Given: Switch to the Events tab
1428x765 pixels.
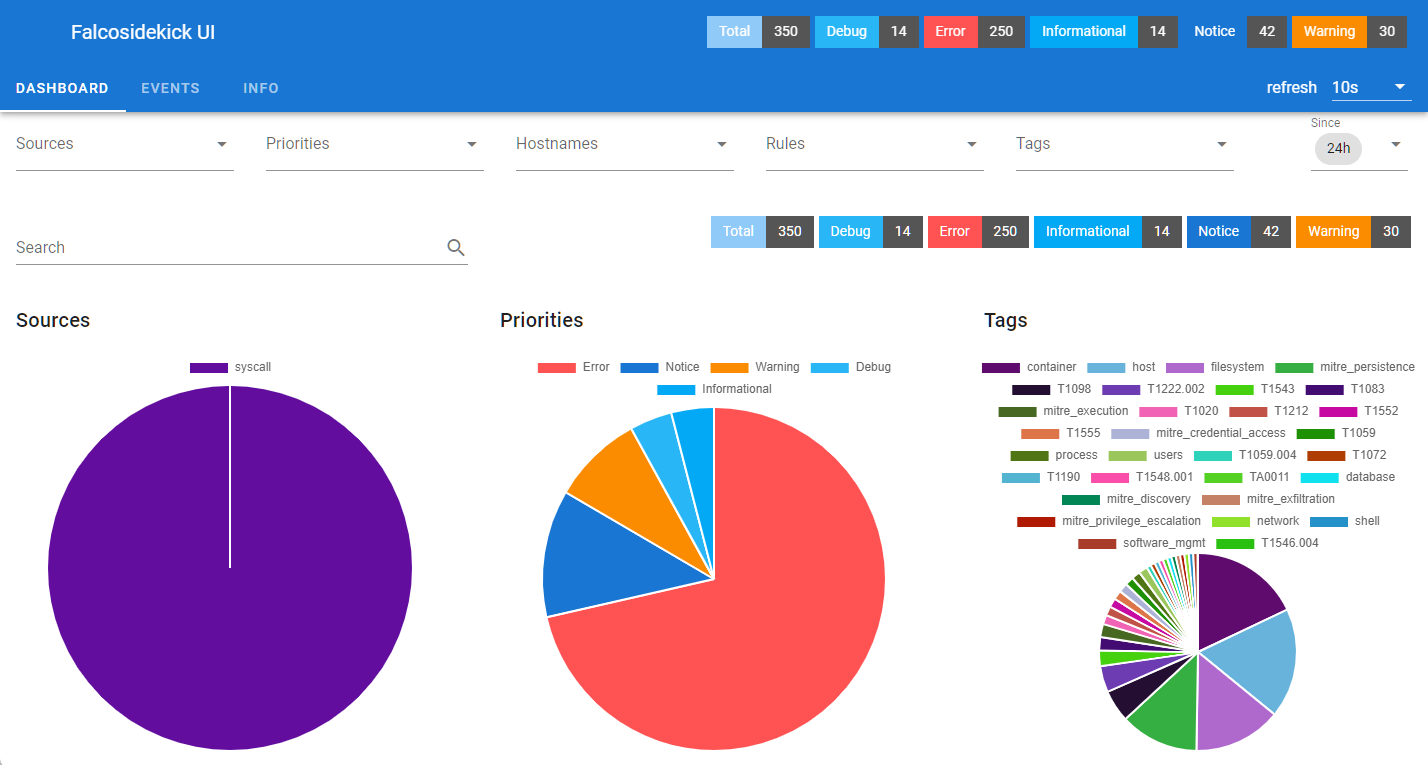Looking at the screenshot, I should (170, 88).
